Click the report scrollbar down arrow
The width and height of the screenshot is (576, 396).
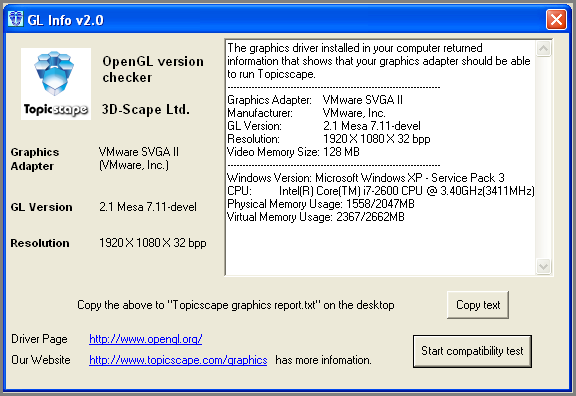coord(543,266)
